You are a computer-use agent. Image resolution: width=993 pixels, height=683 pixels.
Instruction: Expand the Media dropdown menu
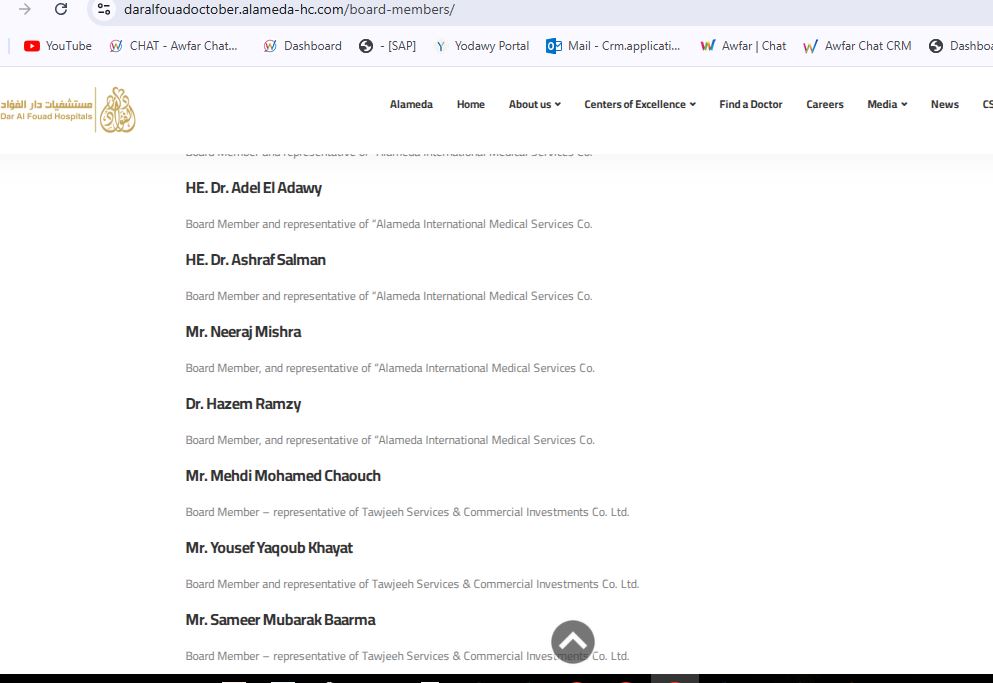[x=887, y=105]
